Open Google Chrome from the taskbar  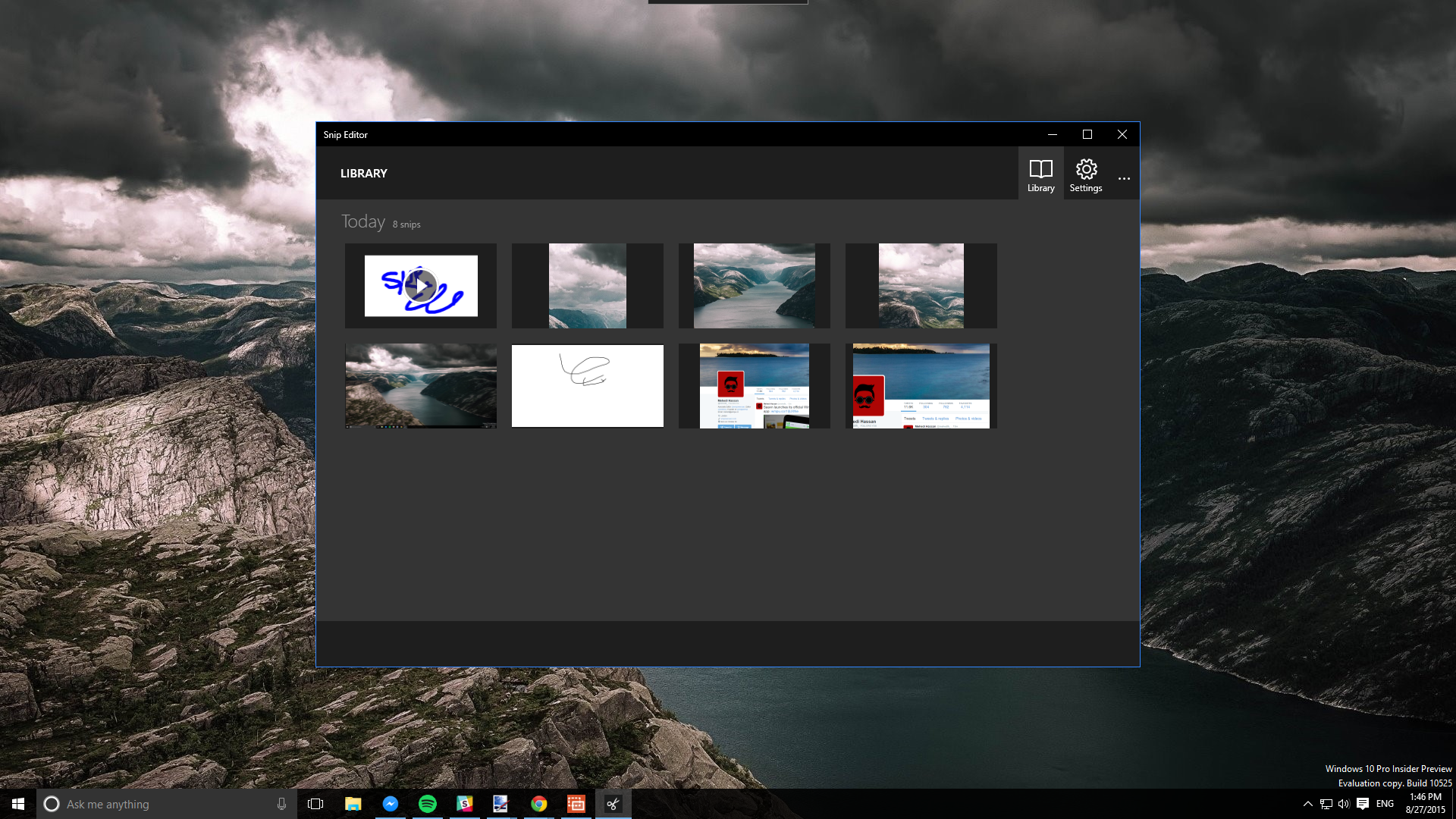click(x=539, y=804)
